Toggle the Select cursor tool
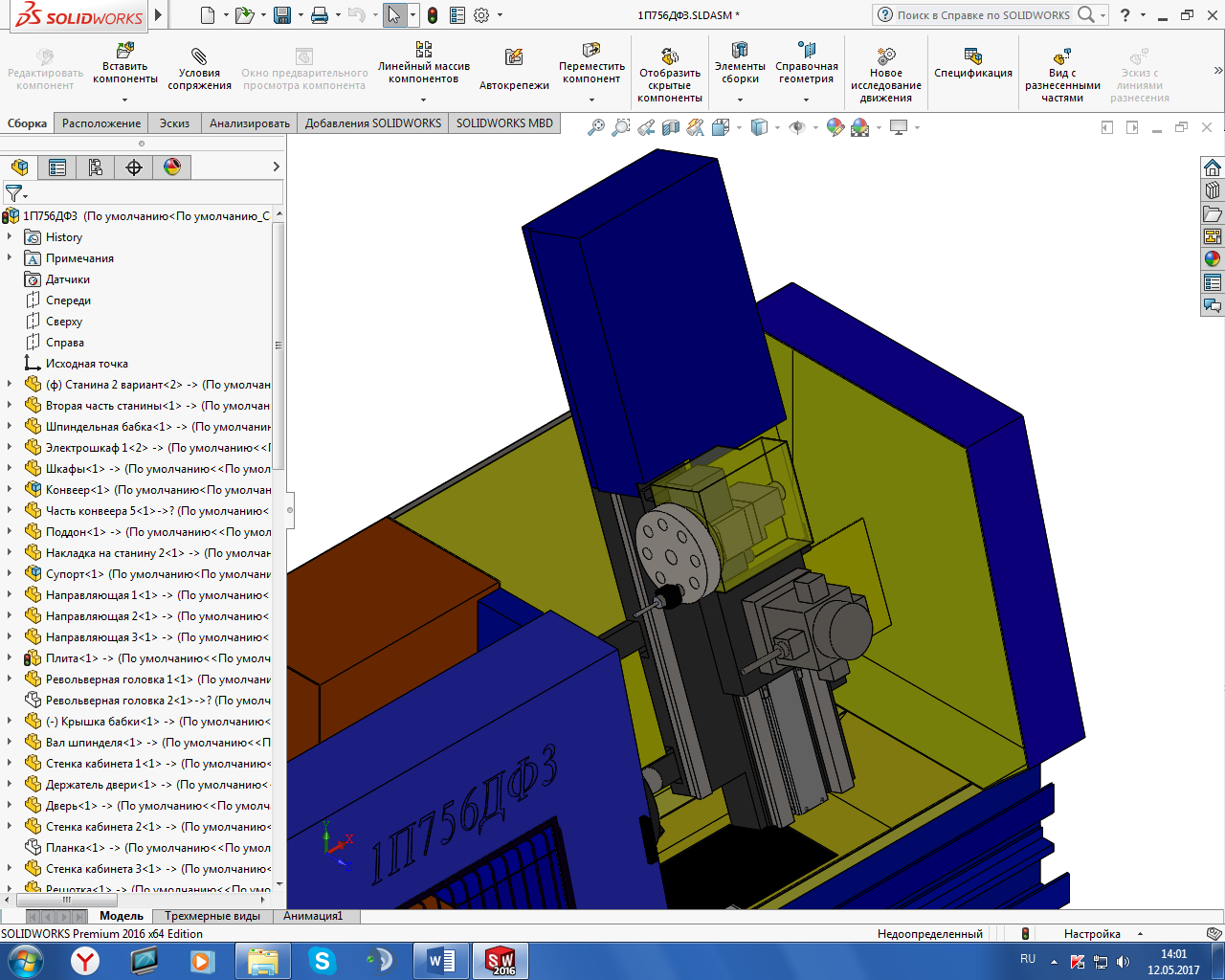 393,15
